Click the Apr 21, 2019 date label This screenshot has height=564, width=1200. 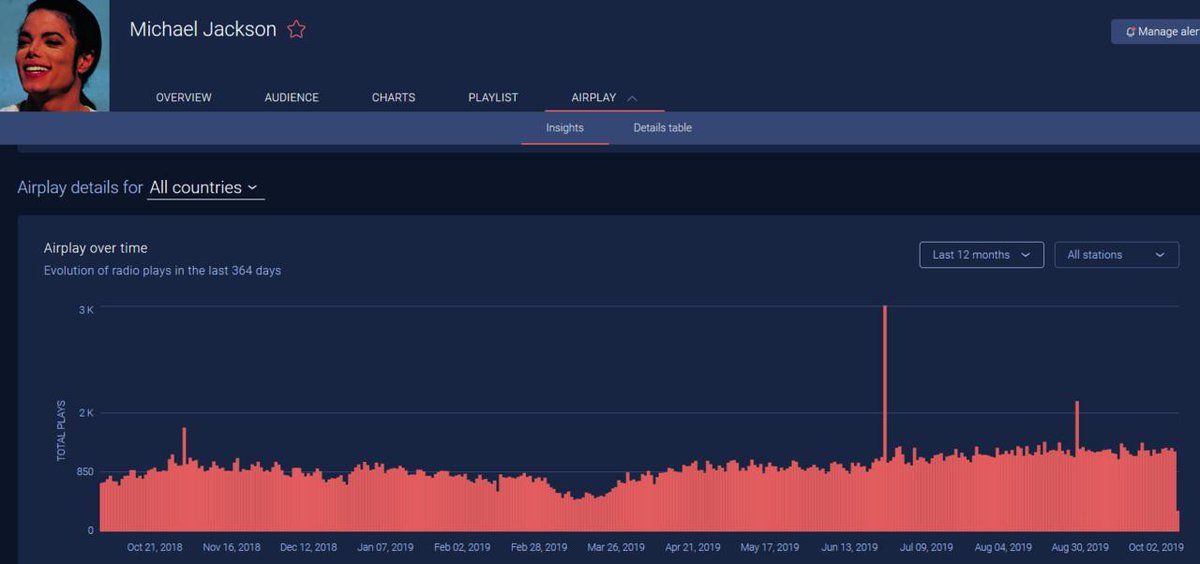tap(693, 547)
